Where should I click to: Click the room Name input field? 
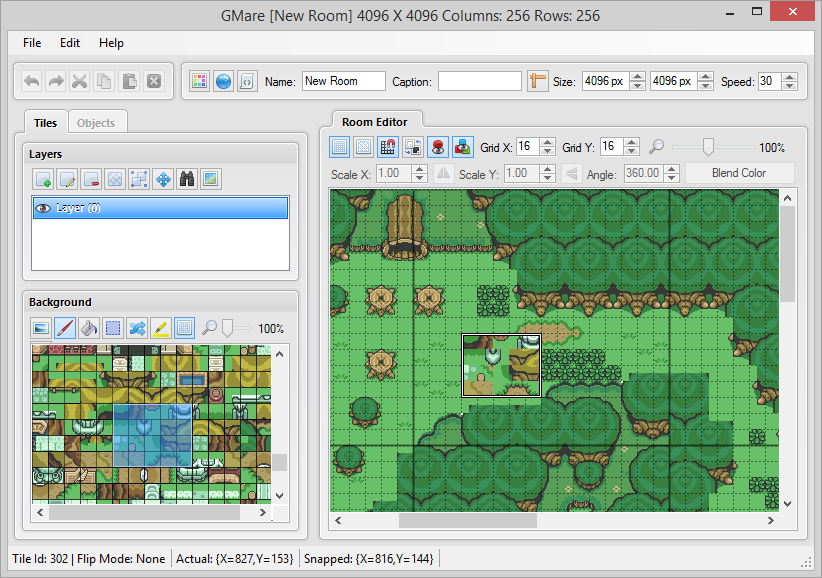[343, 81]
